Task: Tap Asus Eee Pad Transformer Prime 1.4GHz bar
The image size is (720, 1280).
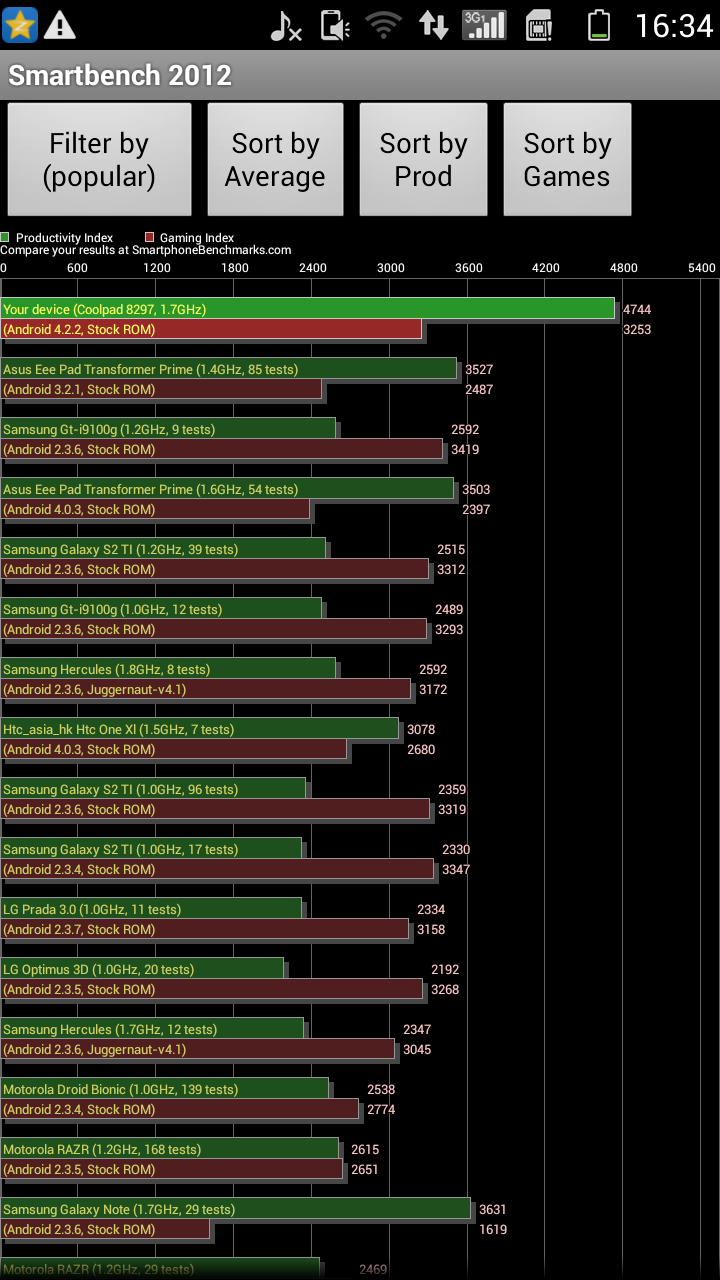Action: point(229,369)
